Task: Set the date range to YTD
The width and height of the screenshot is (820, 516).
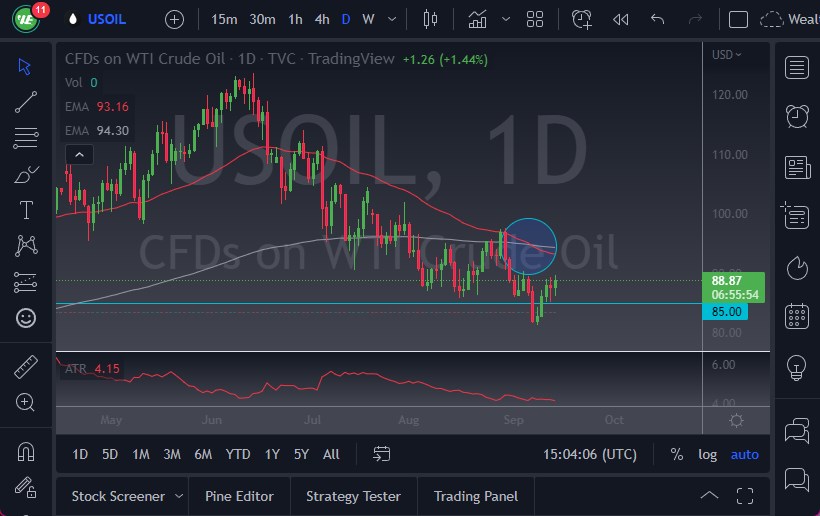Action: [238, 454]
